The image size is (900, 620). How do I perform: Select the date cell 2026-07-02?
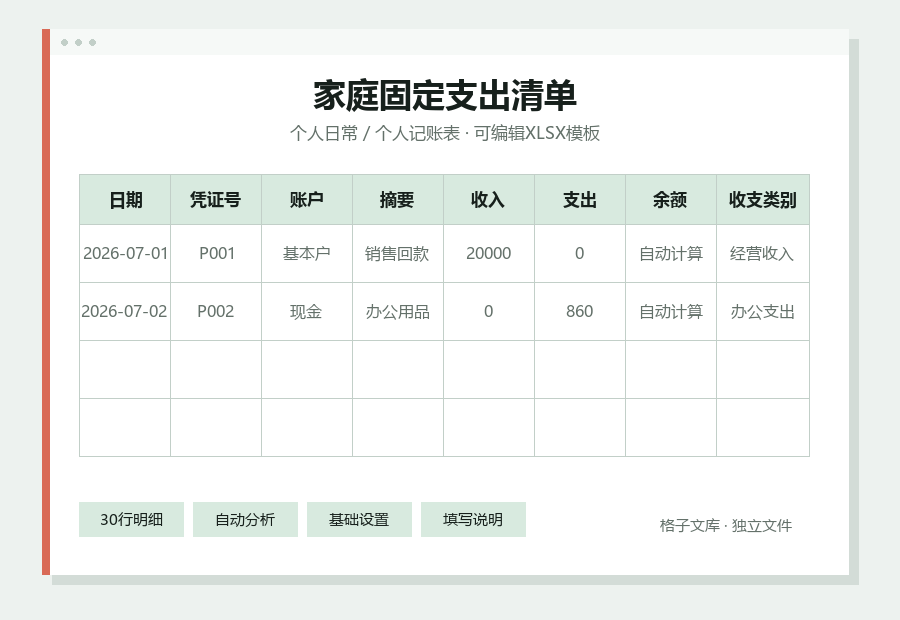(125, 312)
